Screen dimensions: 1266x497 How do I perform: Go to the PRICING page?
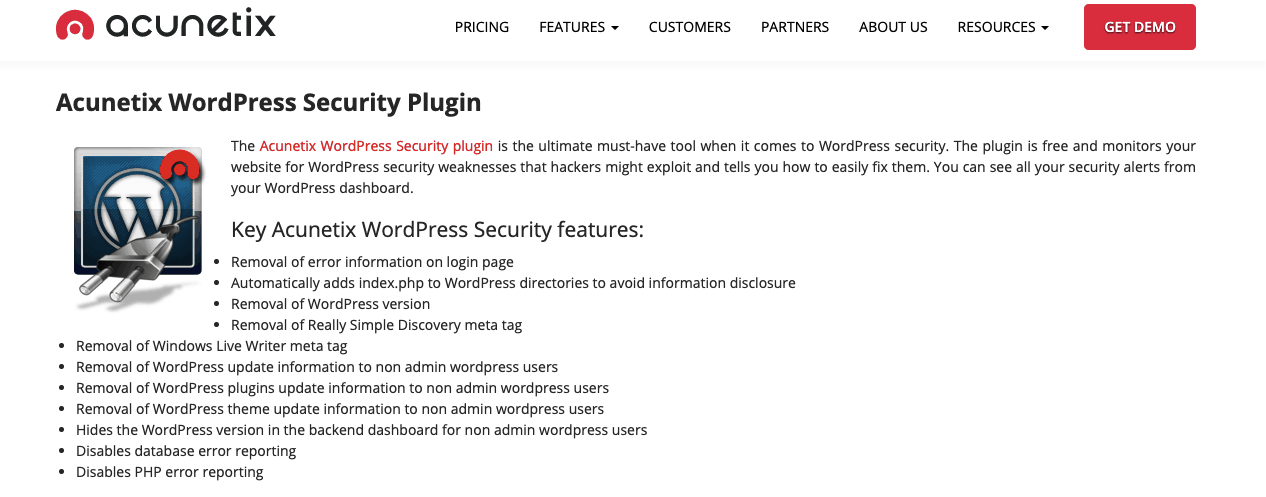(482, 27)
